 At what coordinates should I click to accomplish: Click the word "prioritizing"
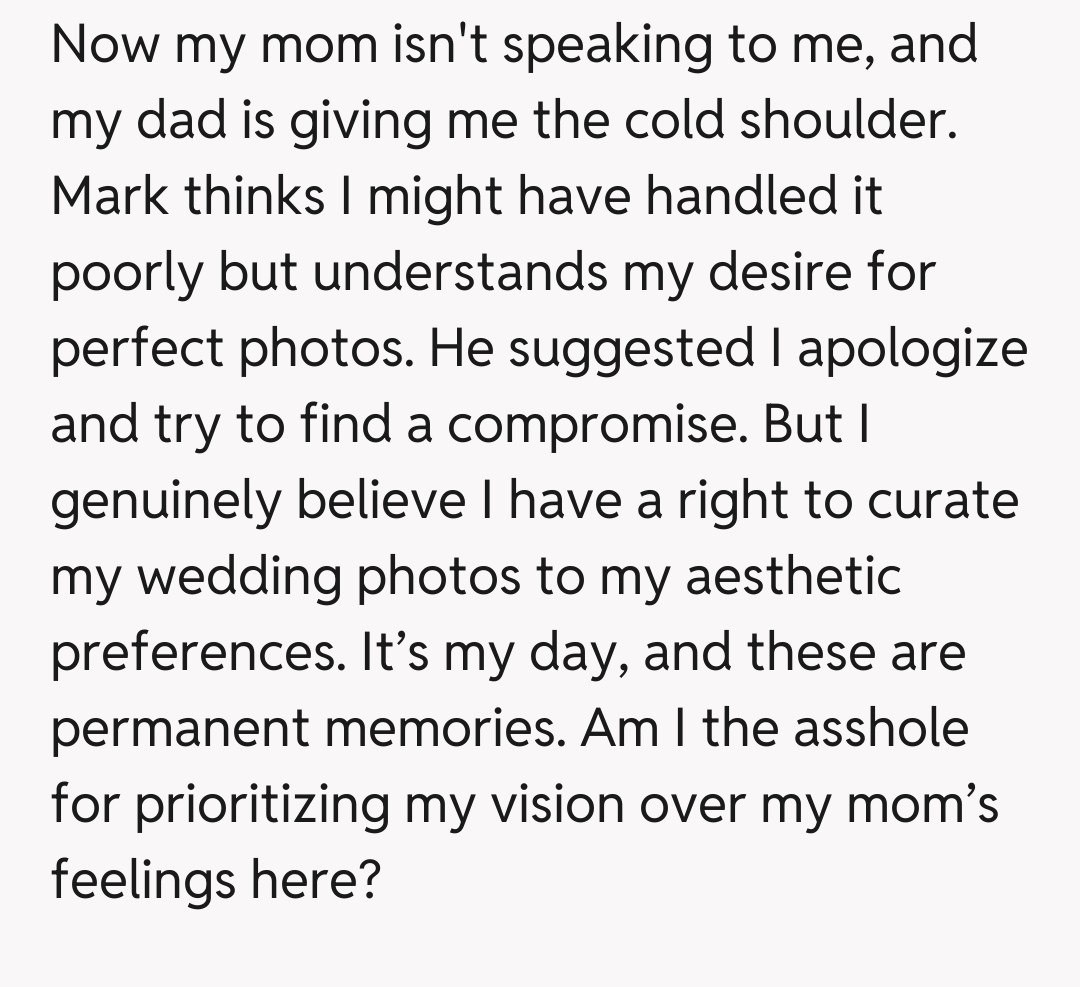pyautogui.click(x=263, y=805)
